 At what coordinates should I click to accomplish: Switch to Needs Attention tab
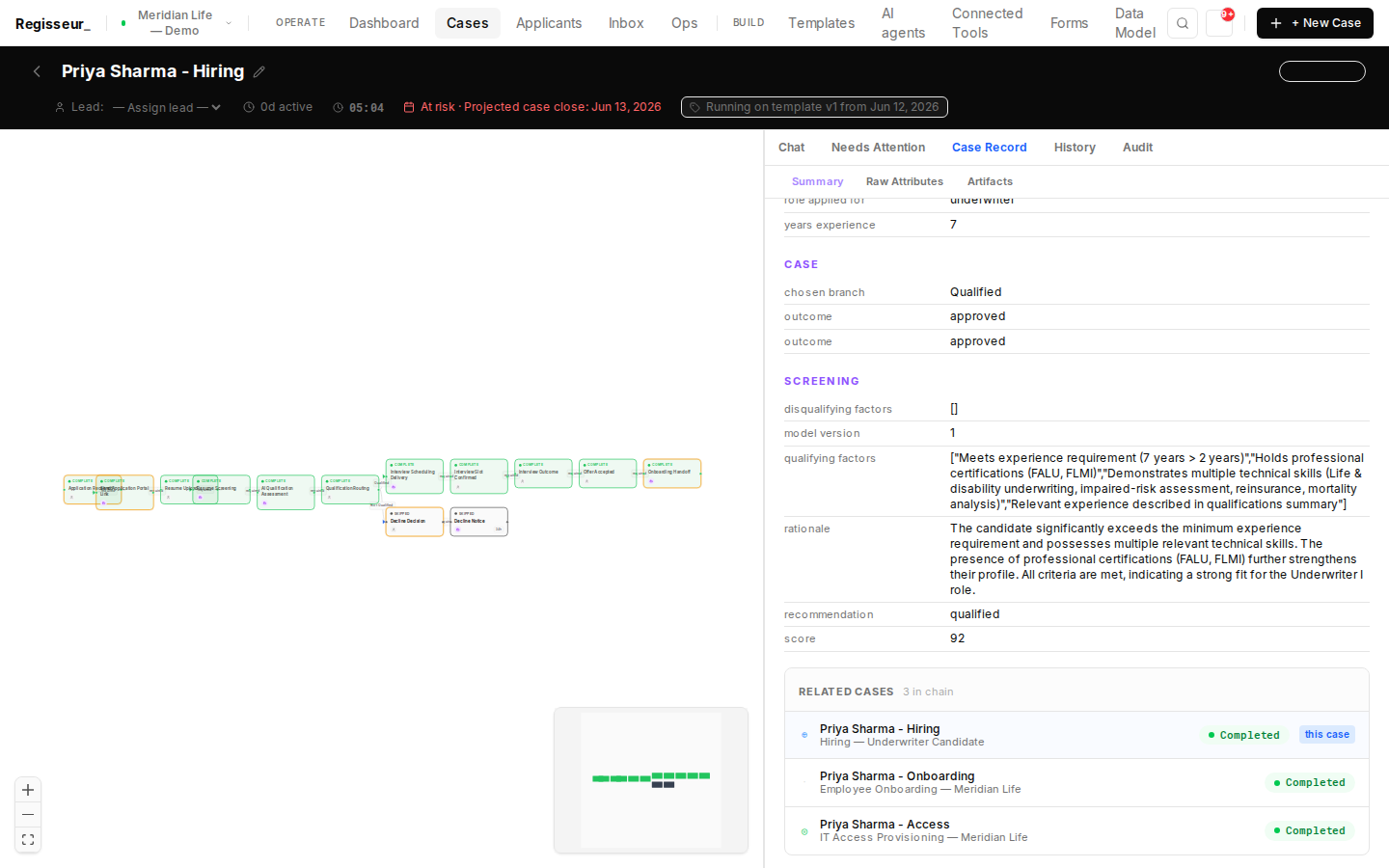tap(878, 148)
